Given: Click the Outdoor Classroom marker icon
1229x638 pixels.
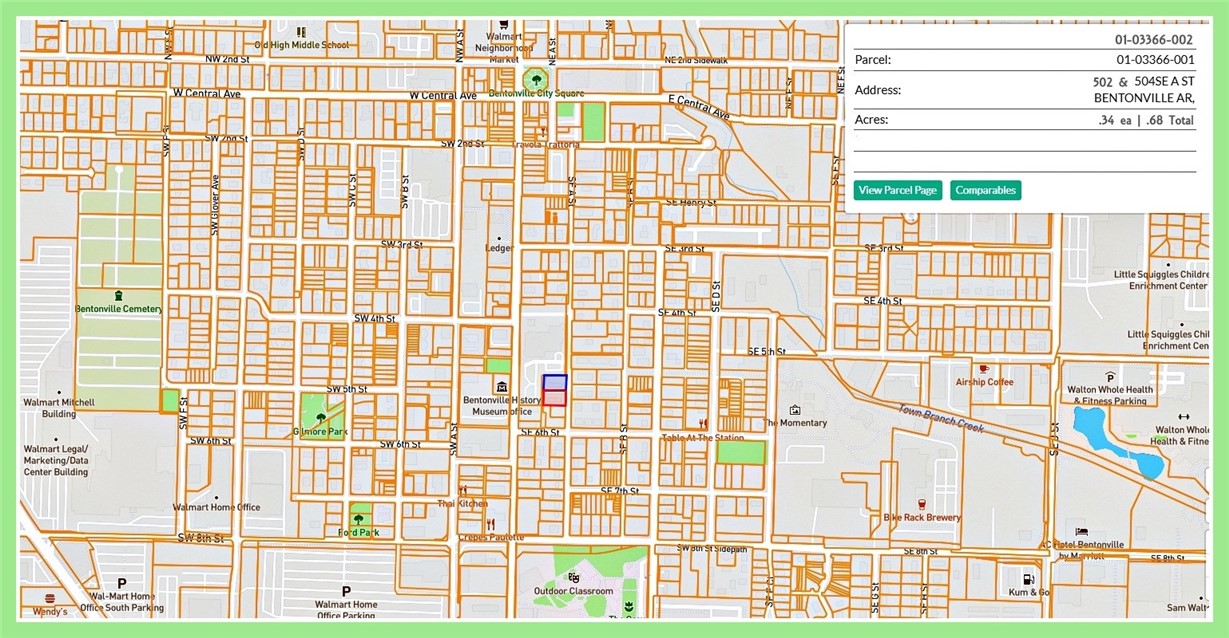Looking at the screenshot, I should click(574, 577).
